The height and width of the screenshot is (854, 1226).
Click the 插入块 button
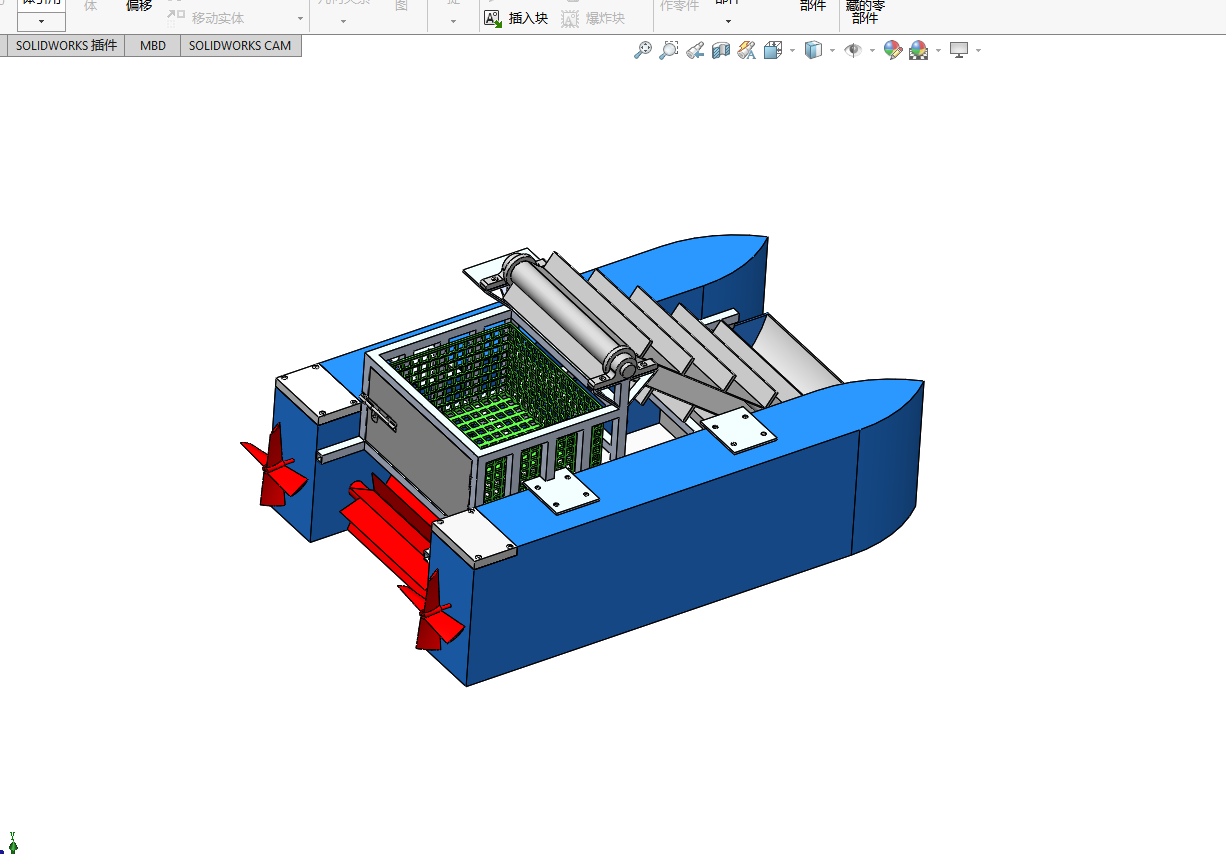[x=516, y=18]
